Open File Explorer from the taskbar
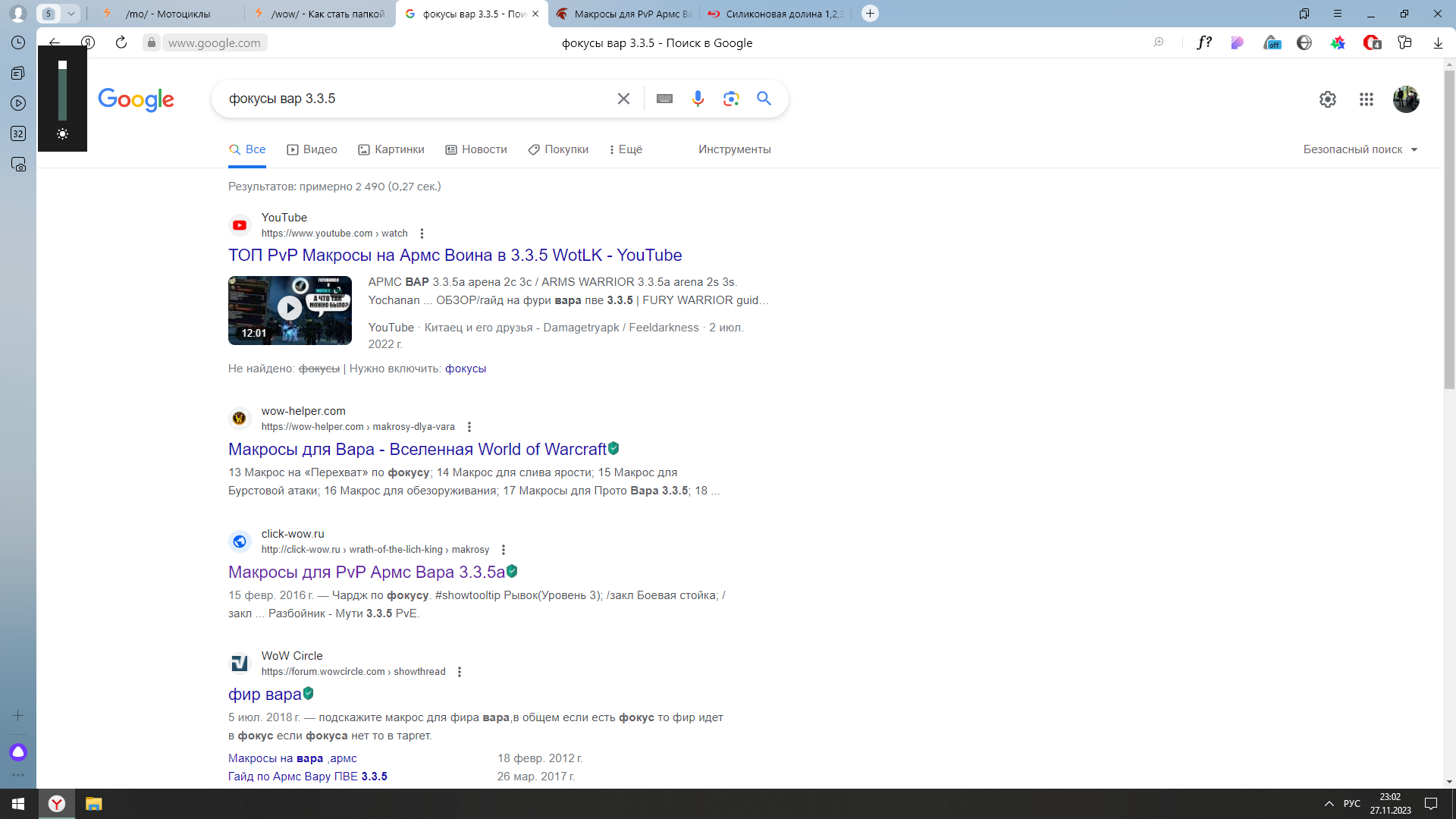The height and width of the screenshot is (819, 1456). [93, 804]
